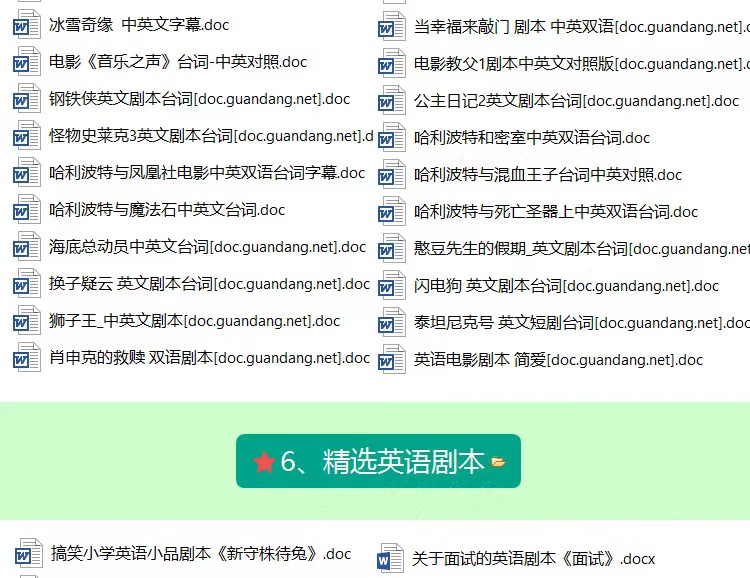Click the Word icon beside 哈利波特与魔法石中英文台词

point(27,210)
